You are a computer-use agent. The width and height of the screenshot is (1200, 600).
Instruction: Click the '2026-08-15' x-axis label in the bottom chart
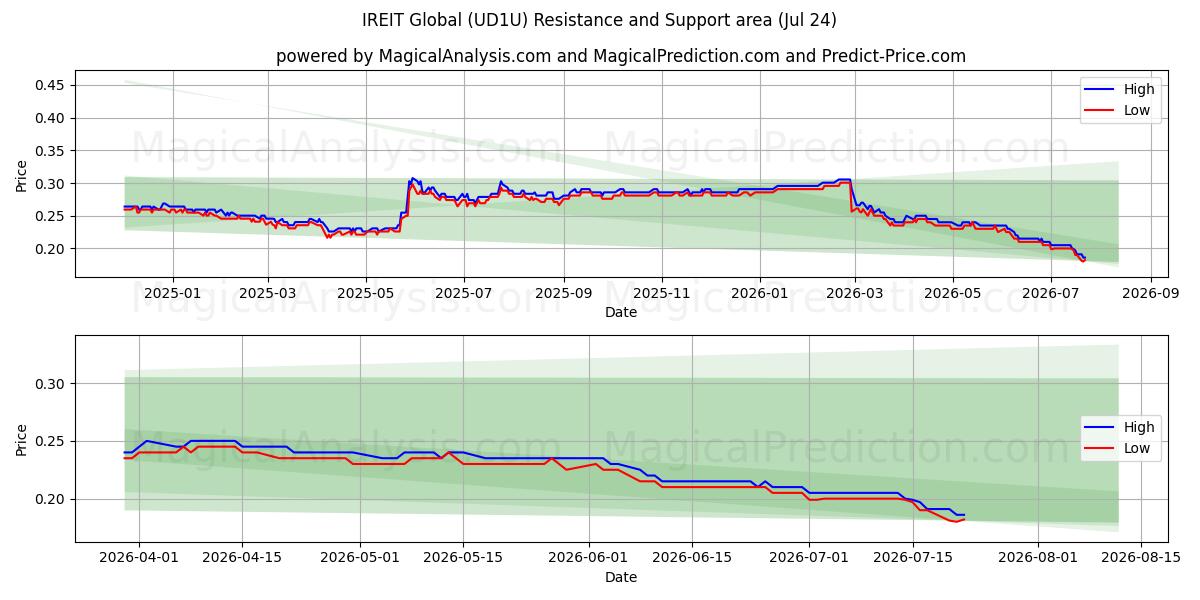tap(1141, 558)
